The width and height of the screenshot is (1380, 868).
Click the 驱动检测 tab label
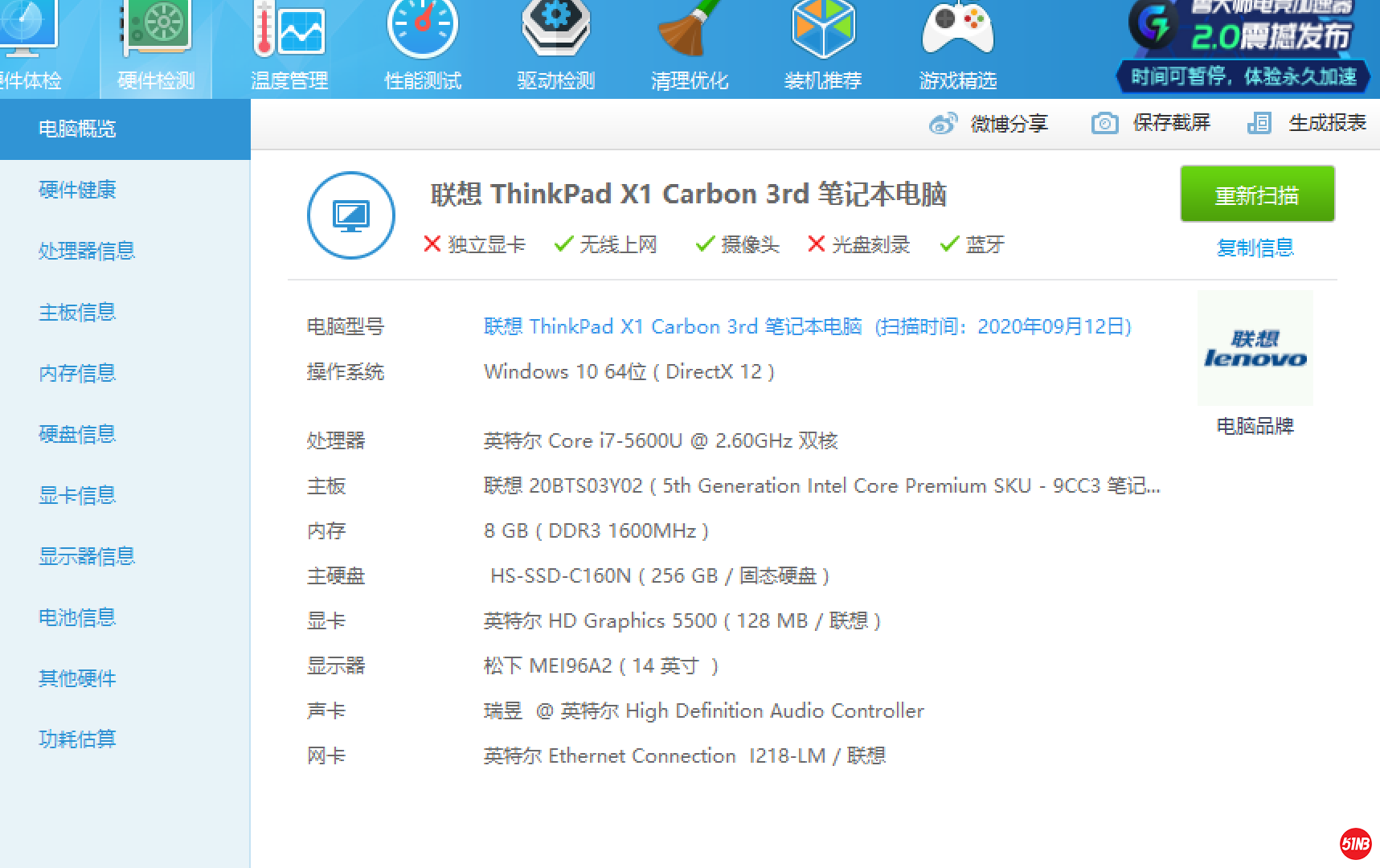pyautogui.click(x=556, y=80)
